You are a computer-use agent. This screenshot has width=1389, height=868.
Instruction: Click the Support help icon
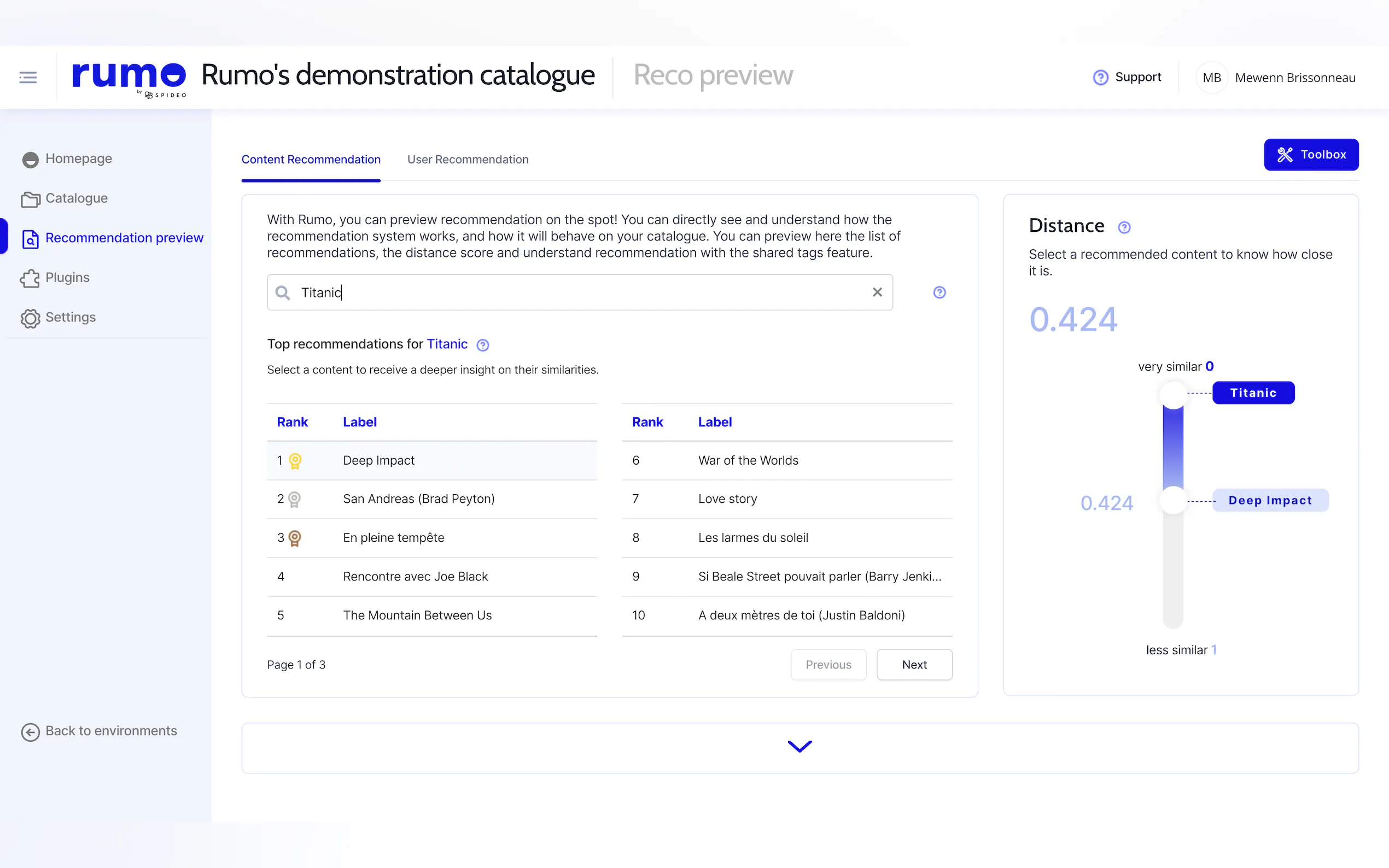[1100, 78]
